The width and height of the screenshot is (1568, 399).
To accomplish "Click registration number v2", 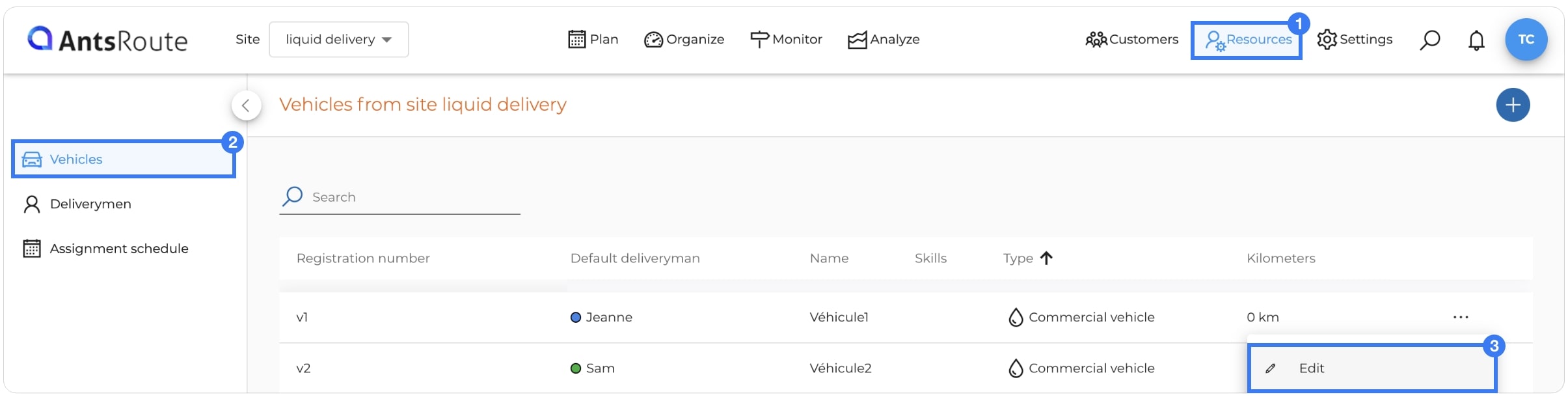I will [303, 368].
